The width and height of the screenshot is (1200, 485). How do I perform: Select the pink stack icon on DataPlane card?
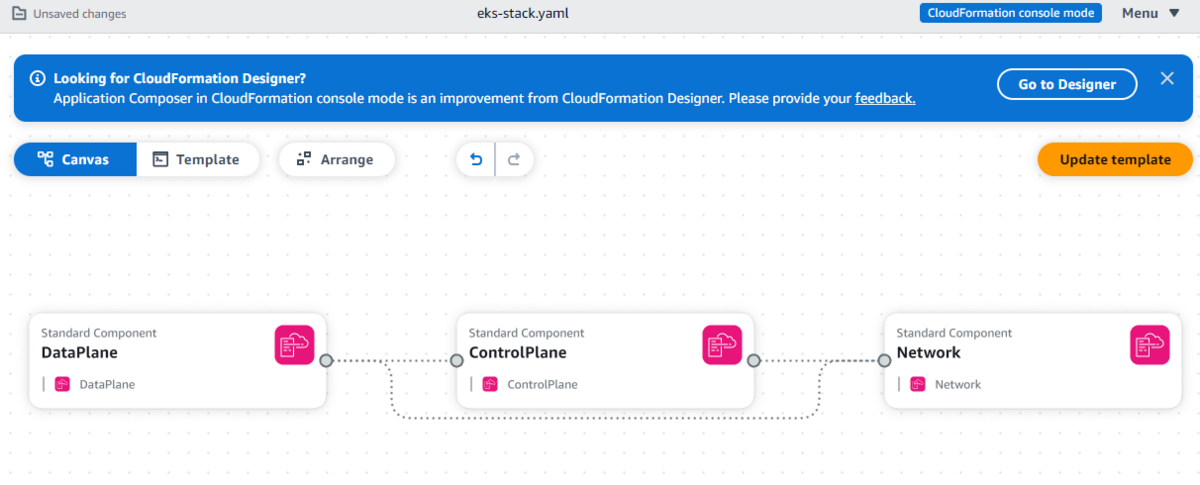pos(294,345)
